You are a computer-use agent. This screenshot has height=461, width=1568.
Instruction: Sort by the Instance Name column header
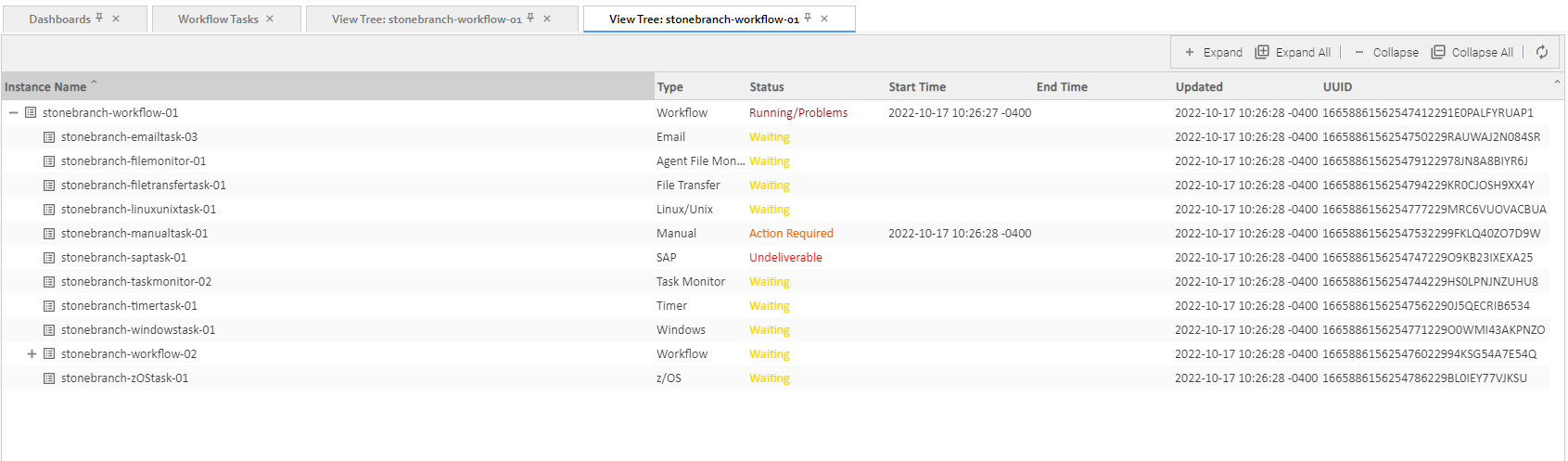[x=45, y=87]
